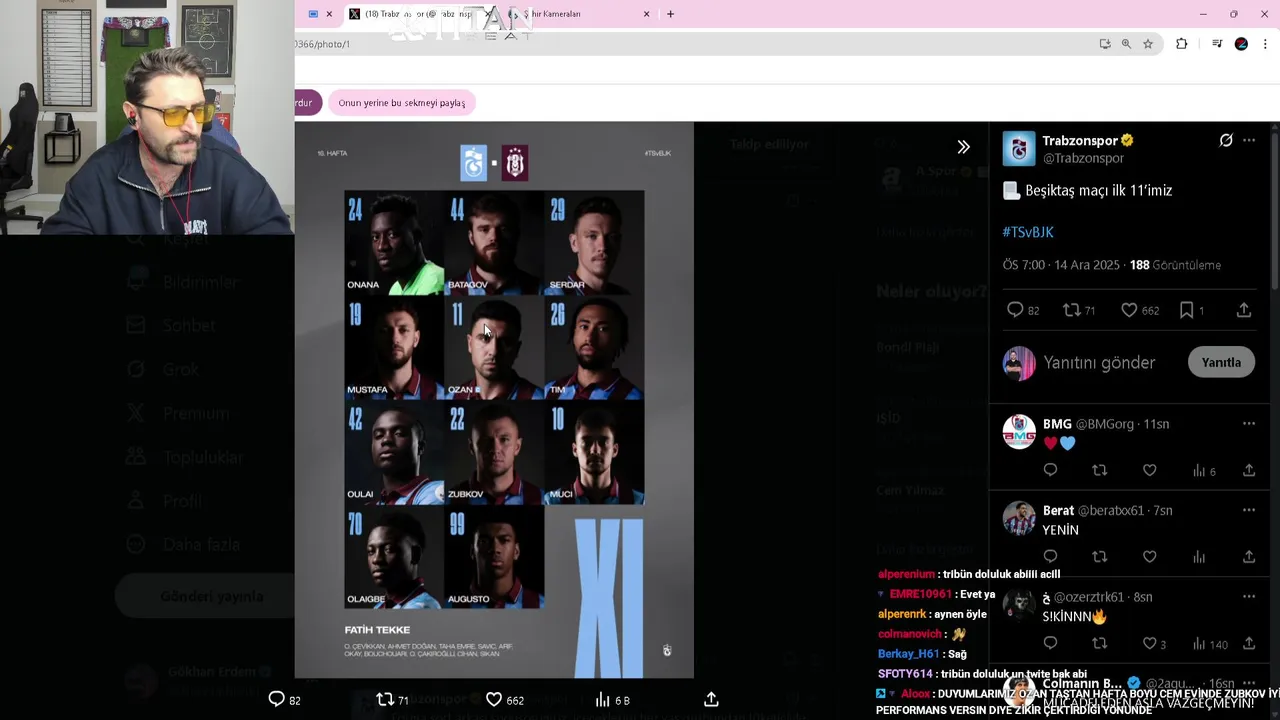Viewport: 1280px width, 720px height.
Task: Repost the ozerztrk61 comment
Action: pos(1100,644)
